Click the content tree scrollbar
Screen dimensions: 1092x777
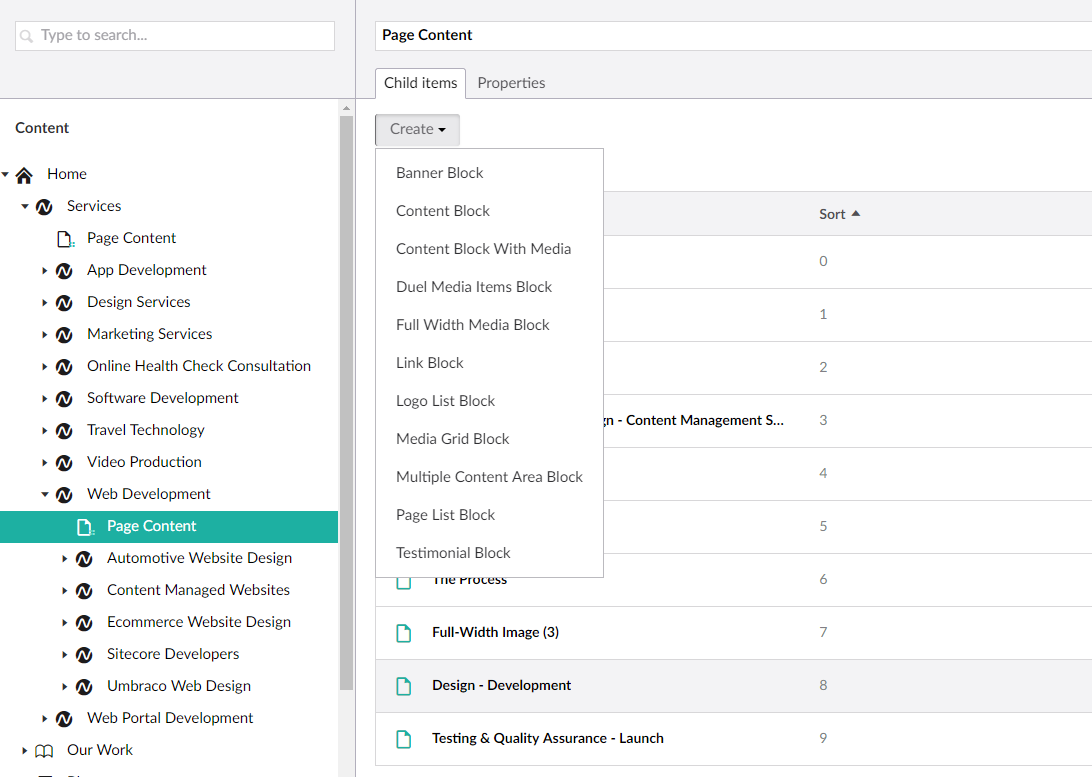pyautogui.click(x=347, y=400)
